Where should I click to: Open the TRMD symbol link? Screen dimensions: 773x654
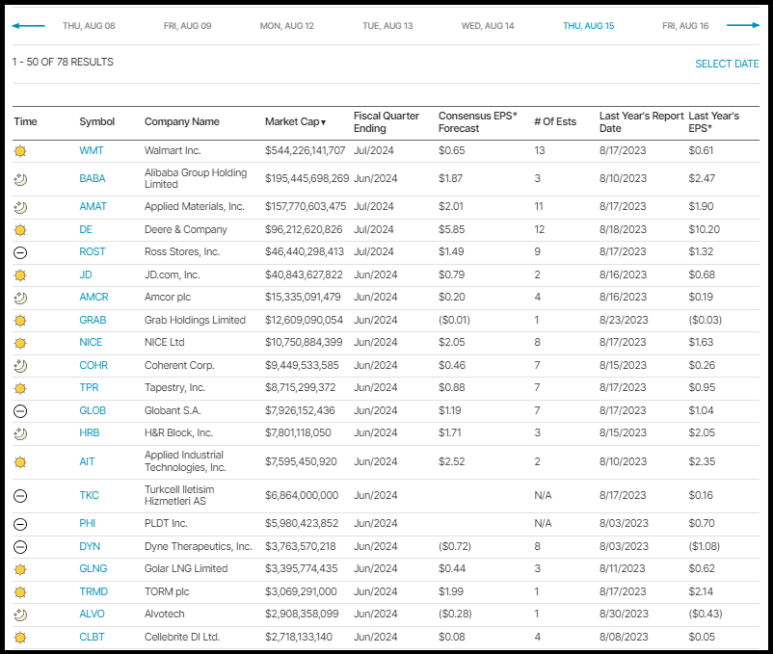click(94, 591)
